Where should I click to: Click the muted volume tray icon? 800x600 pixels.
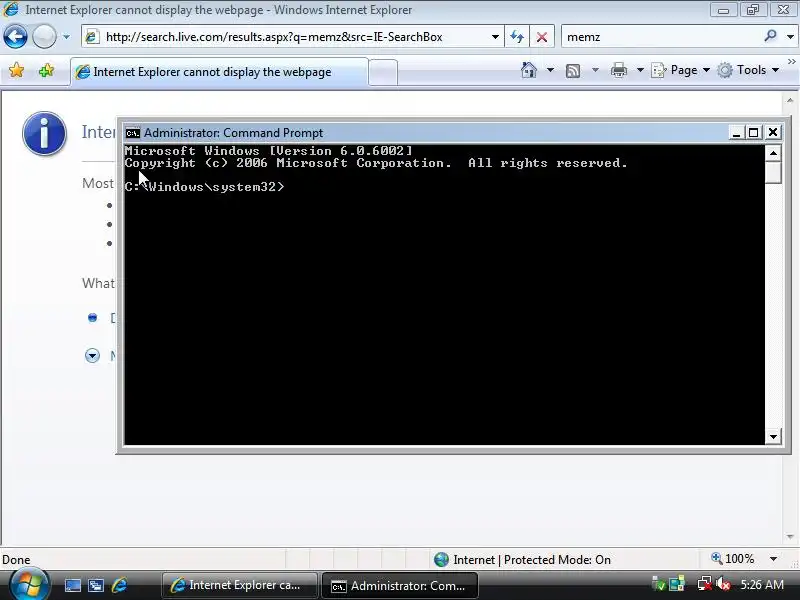(723, 584)
